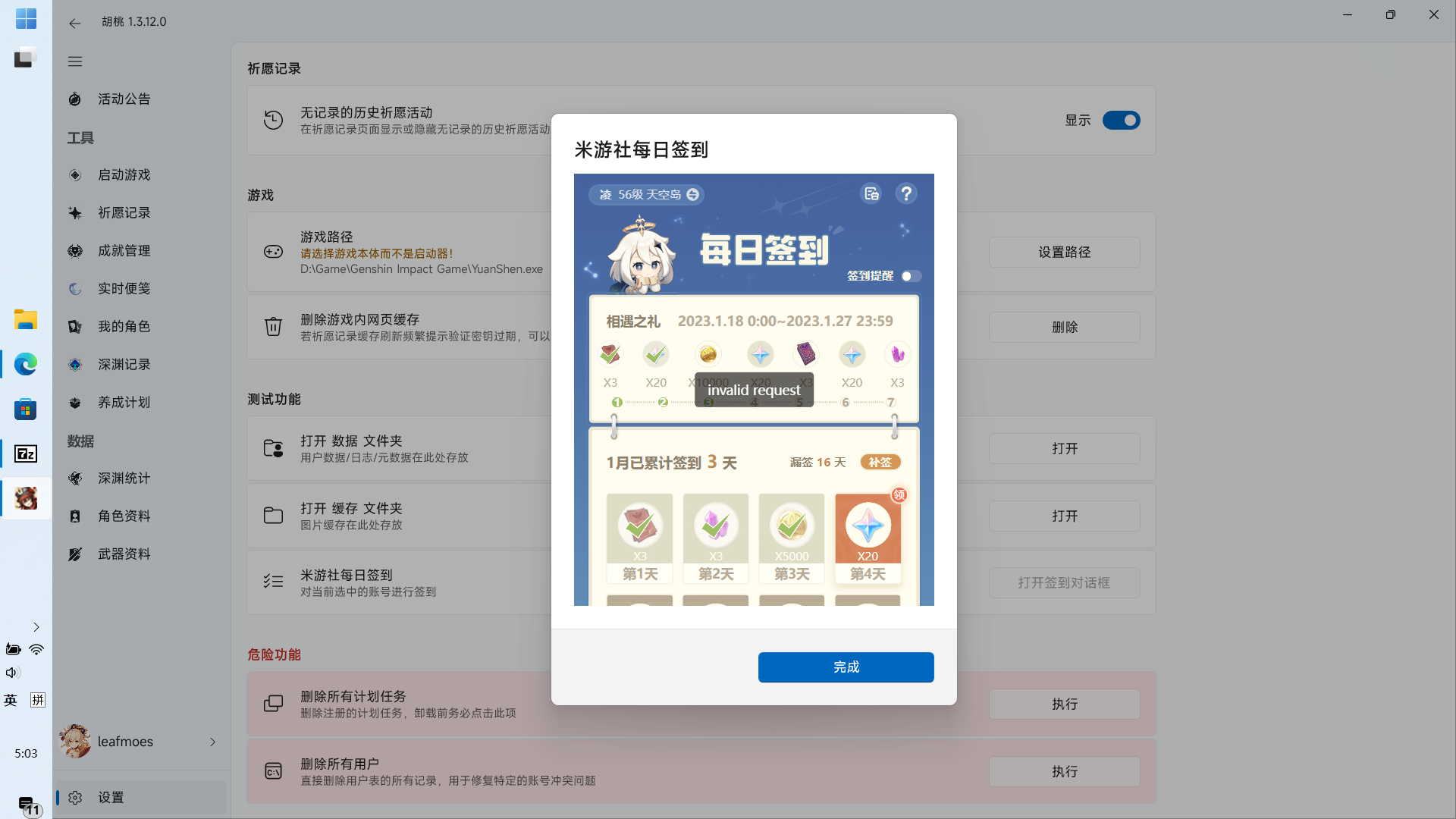1456x819 pixels.
Task: Claim the 第4天 reward card
Action: click(867, 538)
